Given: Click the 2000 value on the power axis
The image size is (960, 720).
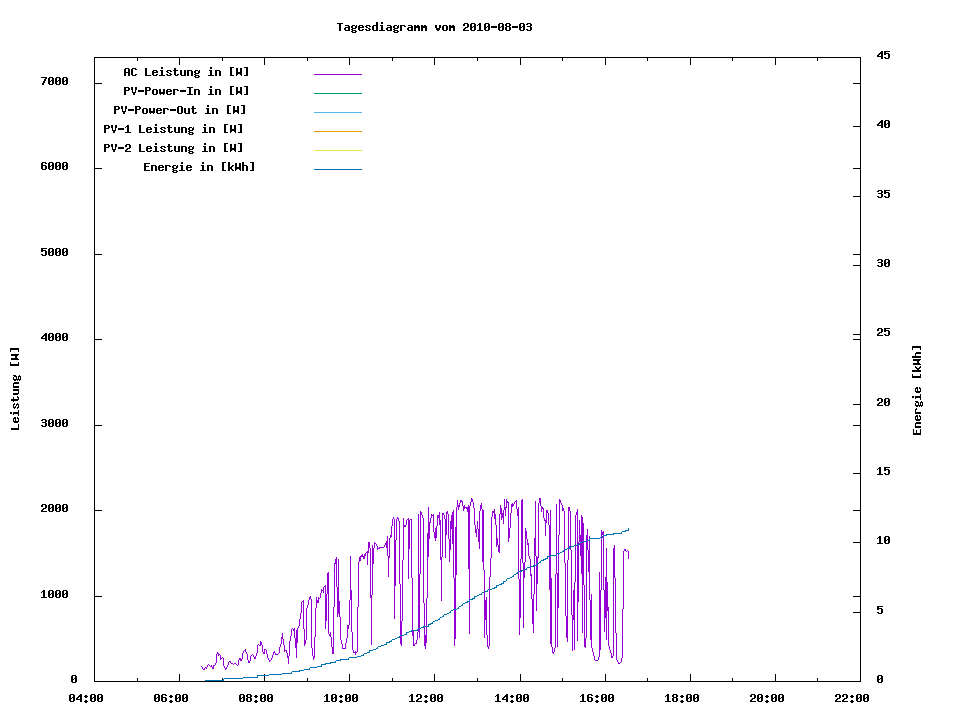Looking at the screenshot, I should click(x=54, y=509).
